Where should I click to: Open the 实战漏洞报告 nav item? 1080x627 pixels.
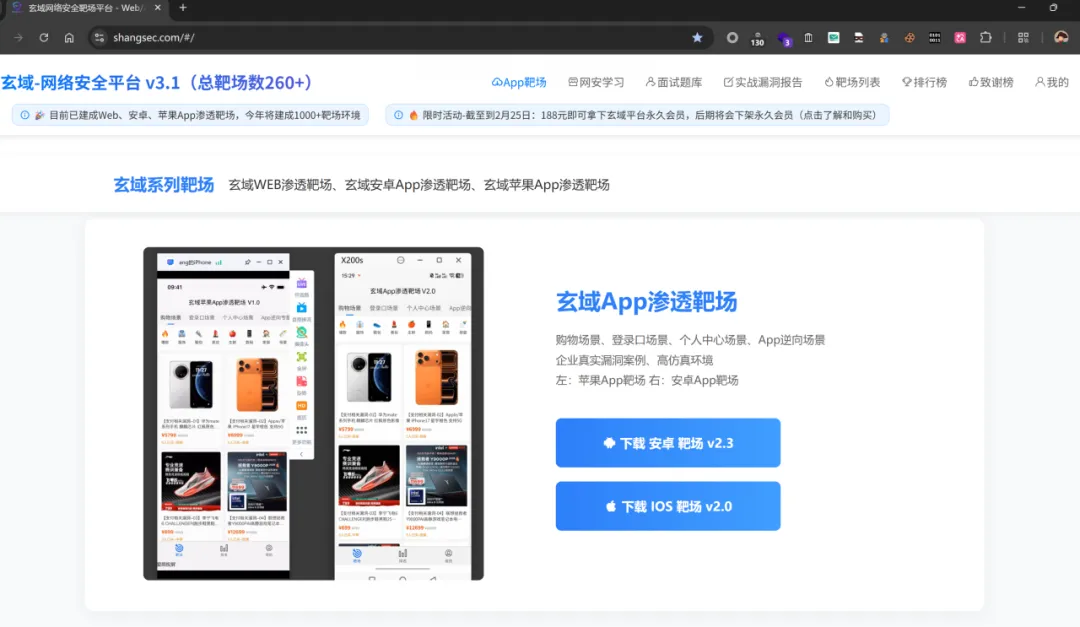point(762,82)
